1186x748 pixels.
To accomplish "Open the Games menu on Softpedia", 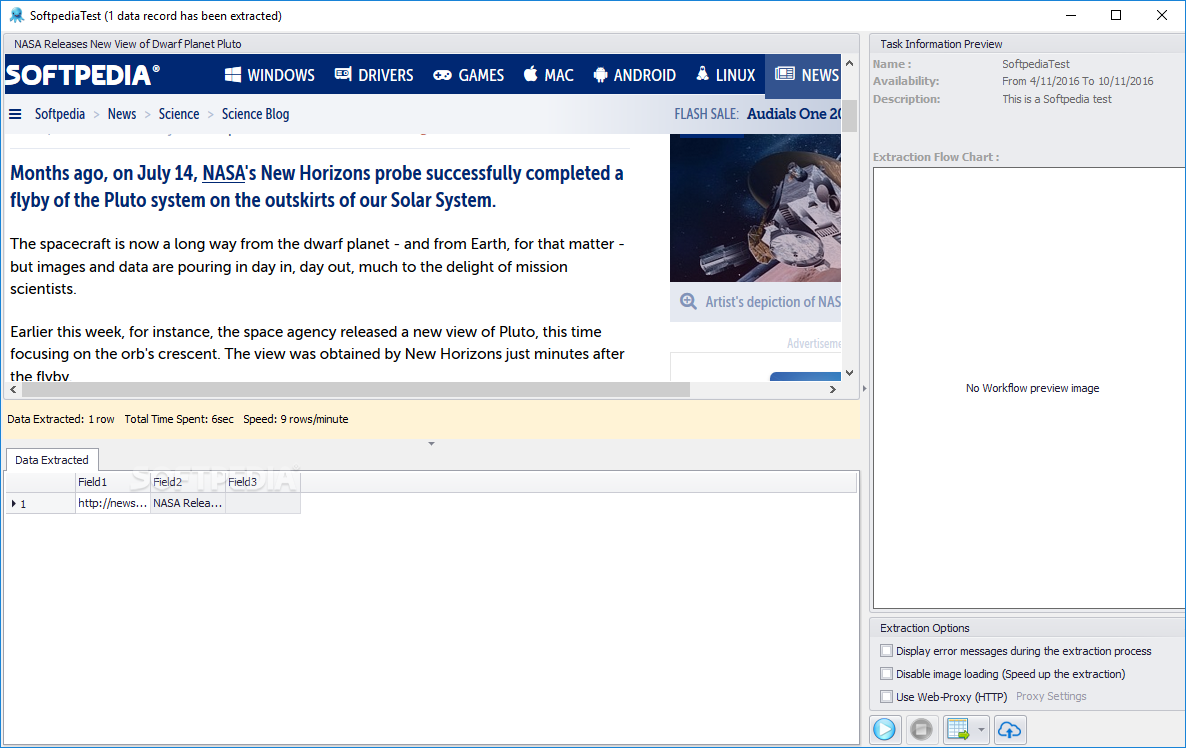I will click(468, 75).
